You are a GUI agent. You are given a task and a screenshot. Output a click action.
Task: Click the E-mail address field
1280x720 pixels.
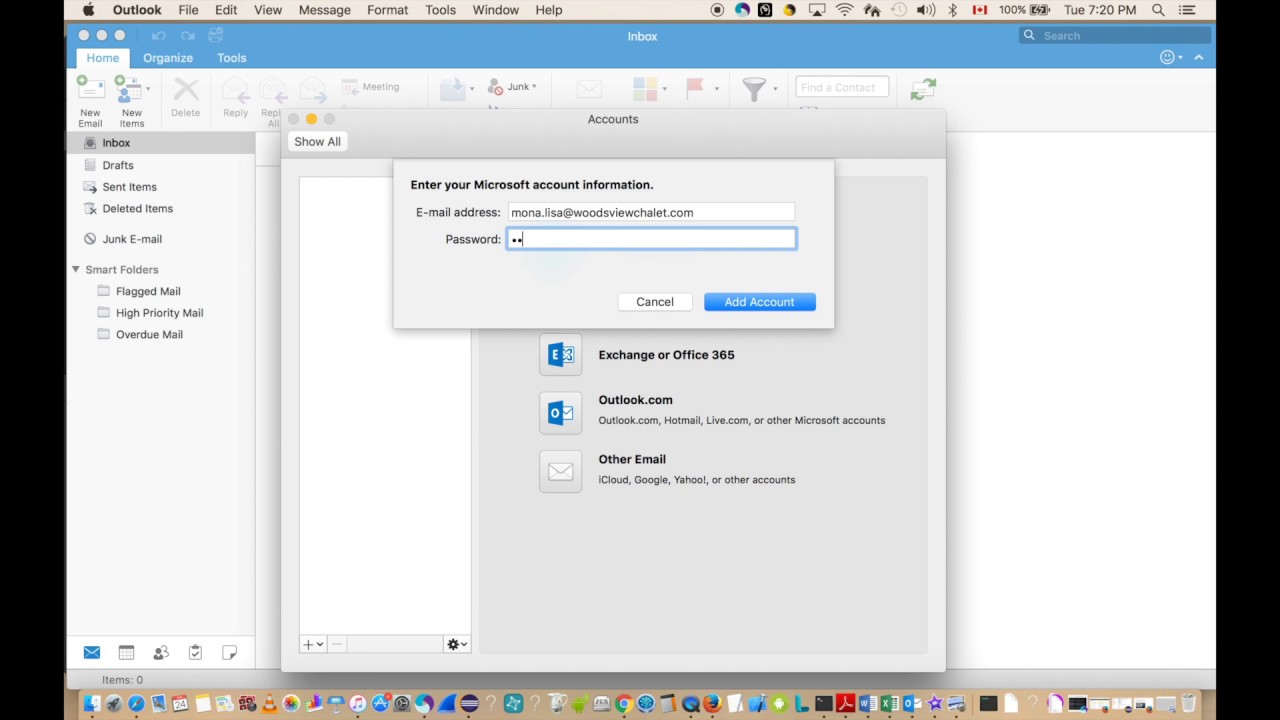tap(651, 212)
